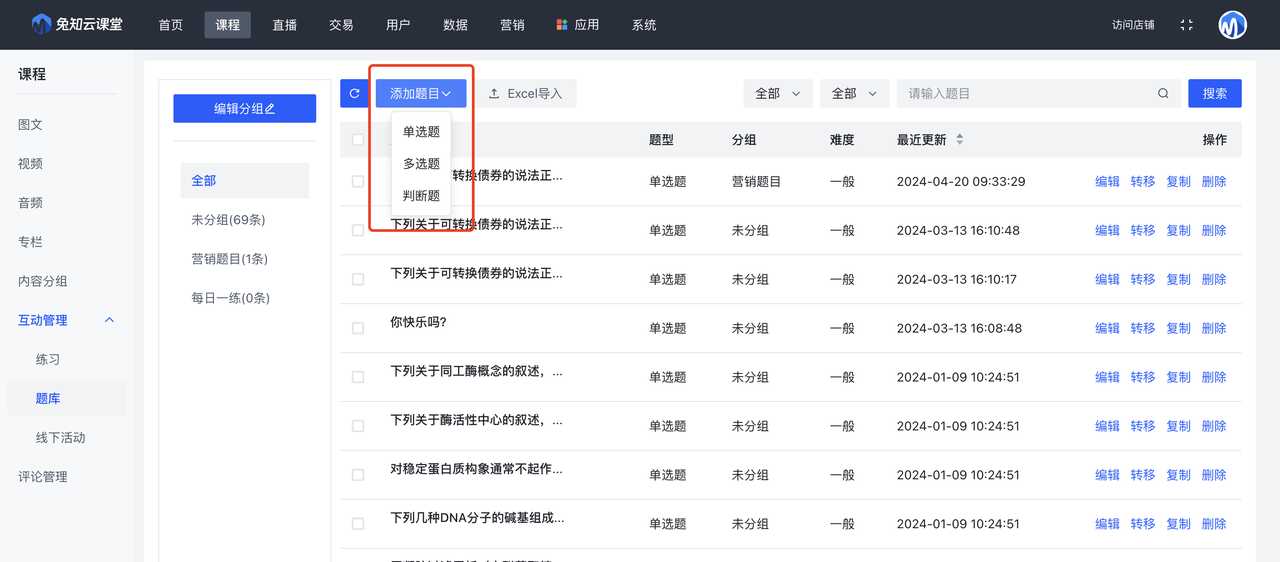
Task: Check the box for 你快乐吗? row
Action: tap(358, 328)
